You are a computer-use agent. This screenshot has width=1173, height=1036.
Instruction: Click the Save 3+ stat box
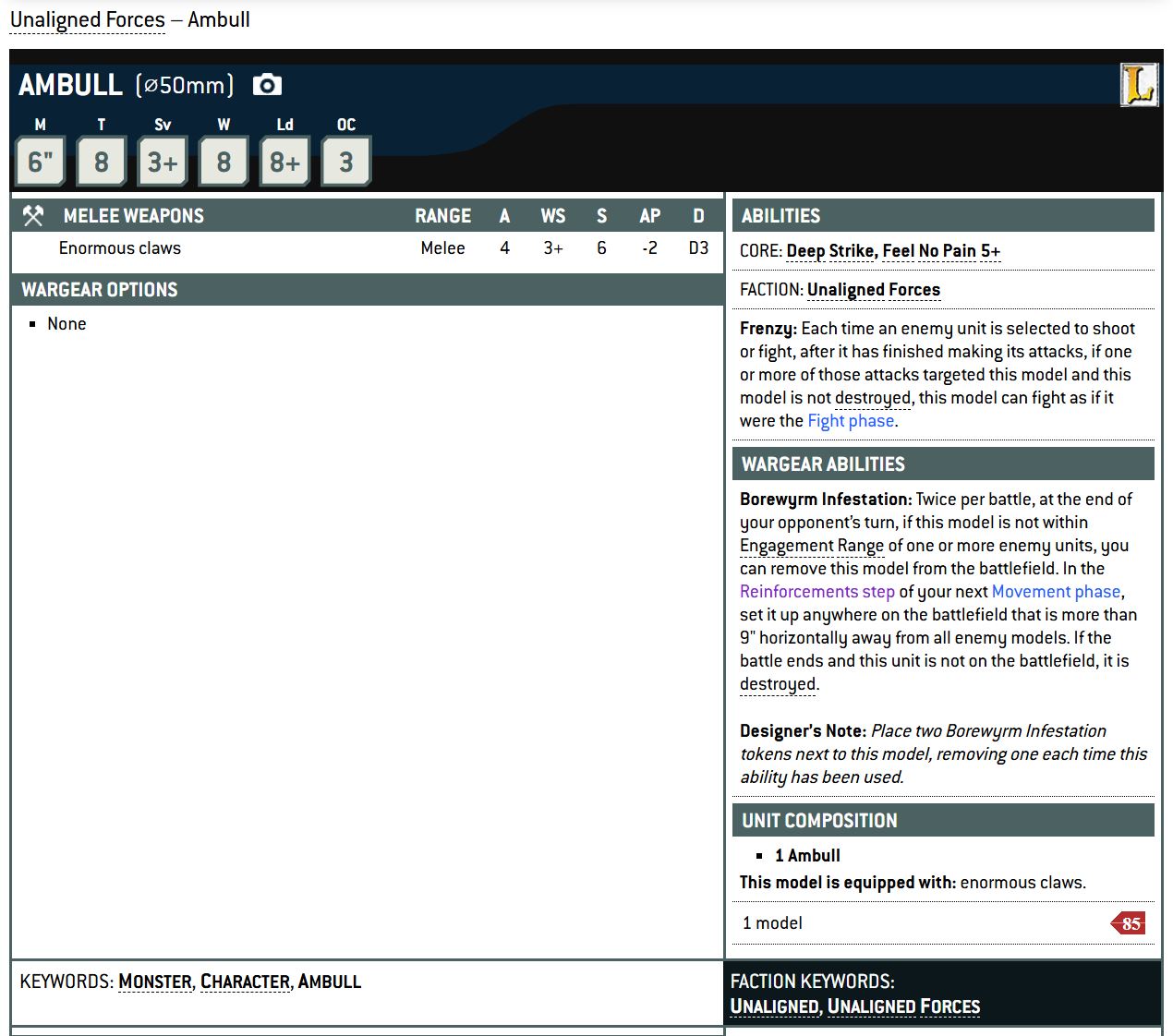click(x=163, y=162)
